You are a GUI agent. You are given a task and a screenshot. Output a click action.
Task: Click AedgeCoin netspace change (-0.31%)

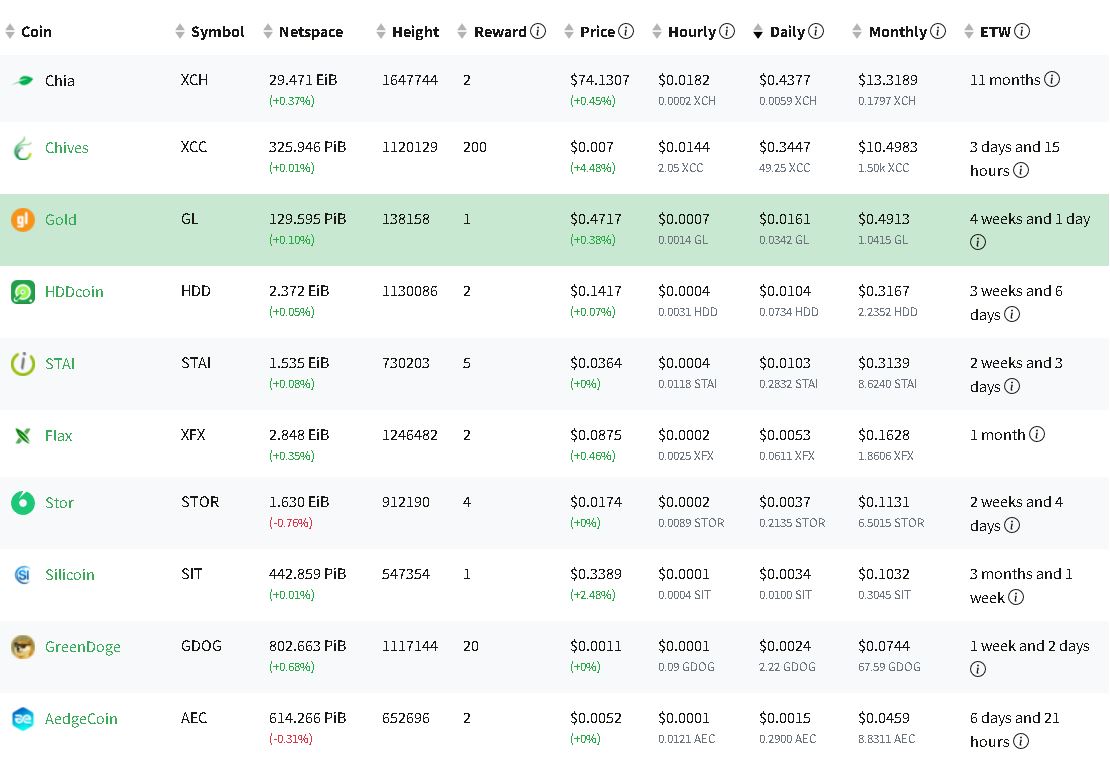(x=290, y=739)
